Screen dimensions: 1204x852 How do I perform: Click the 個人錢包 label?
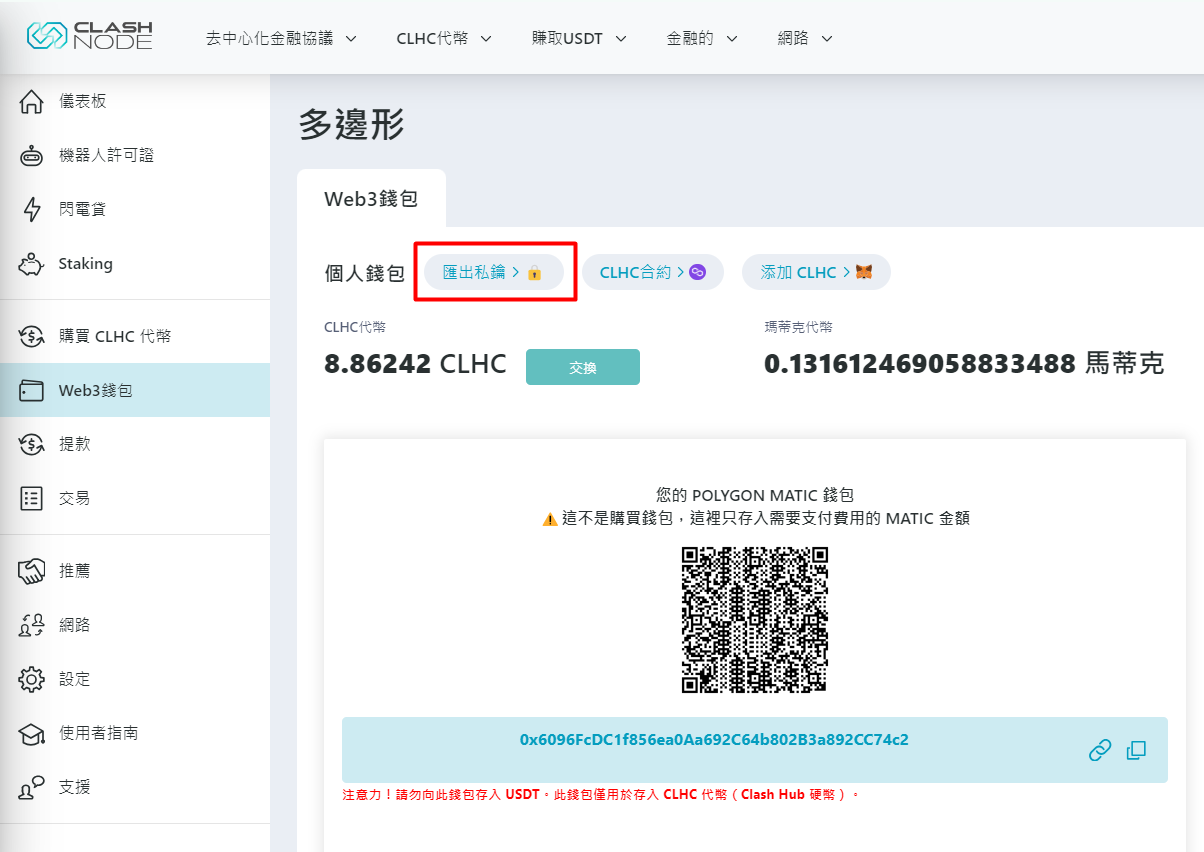[x=364, y=273]
